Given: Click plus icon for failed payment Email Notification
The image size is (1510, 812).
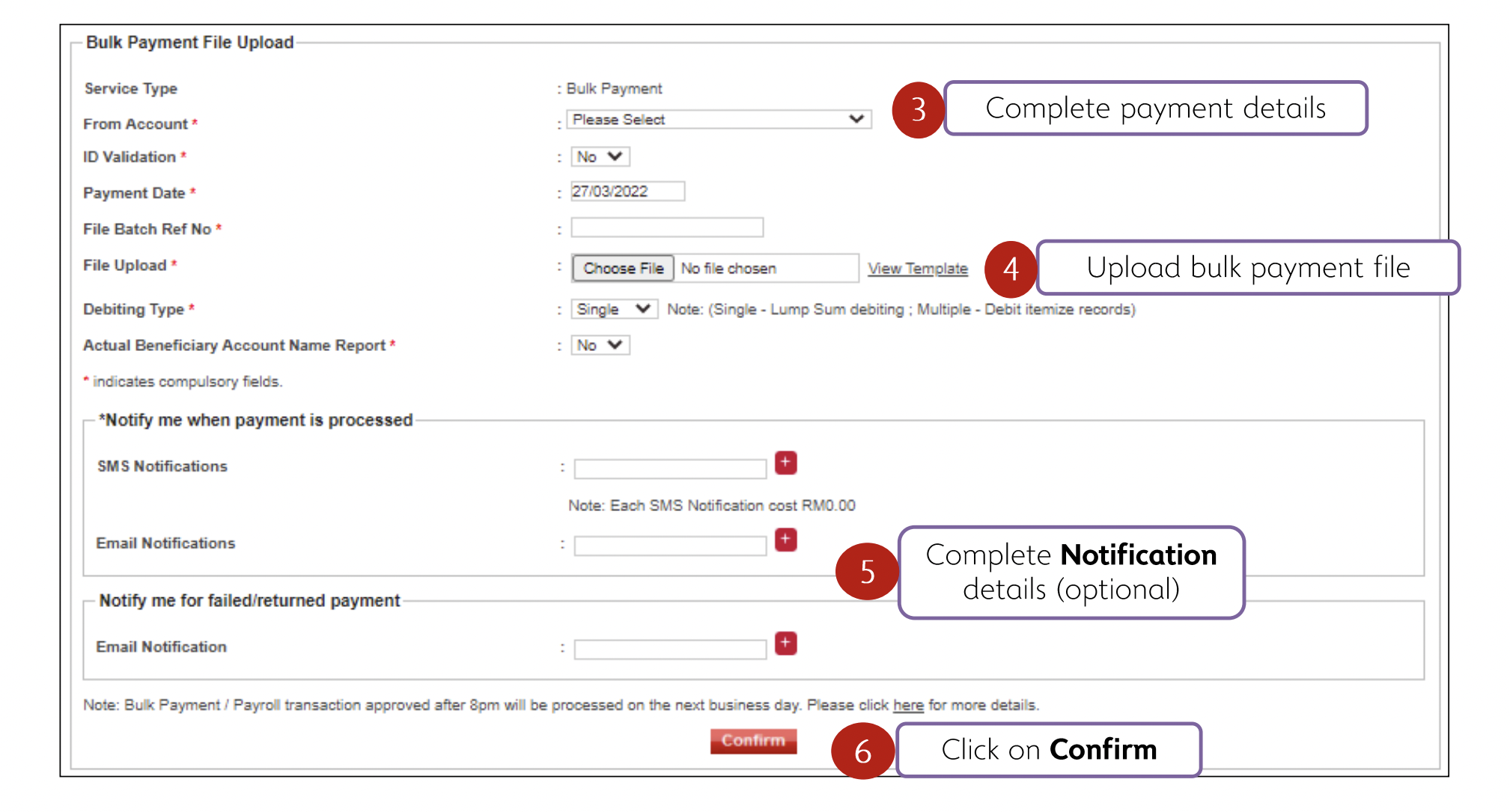Looking at the screenshot, I should (785, 644).
